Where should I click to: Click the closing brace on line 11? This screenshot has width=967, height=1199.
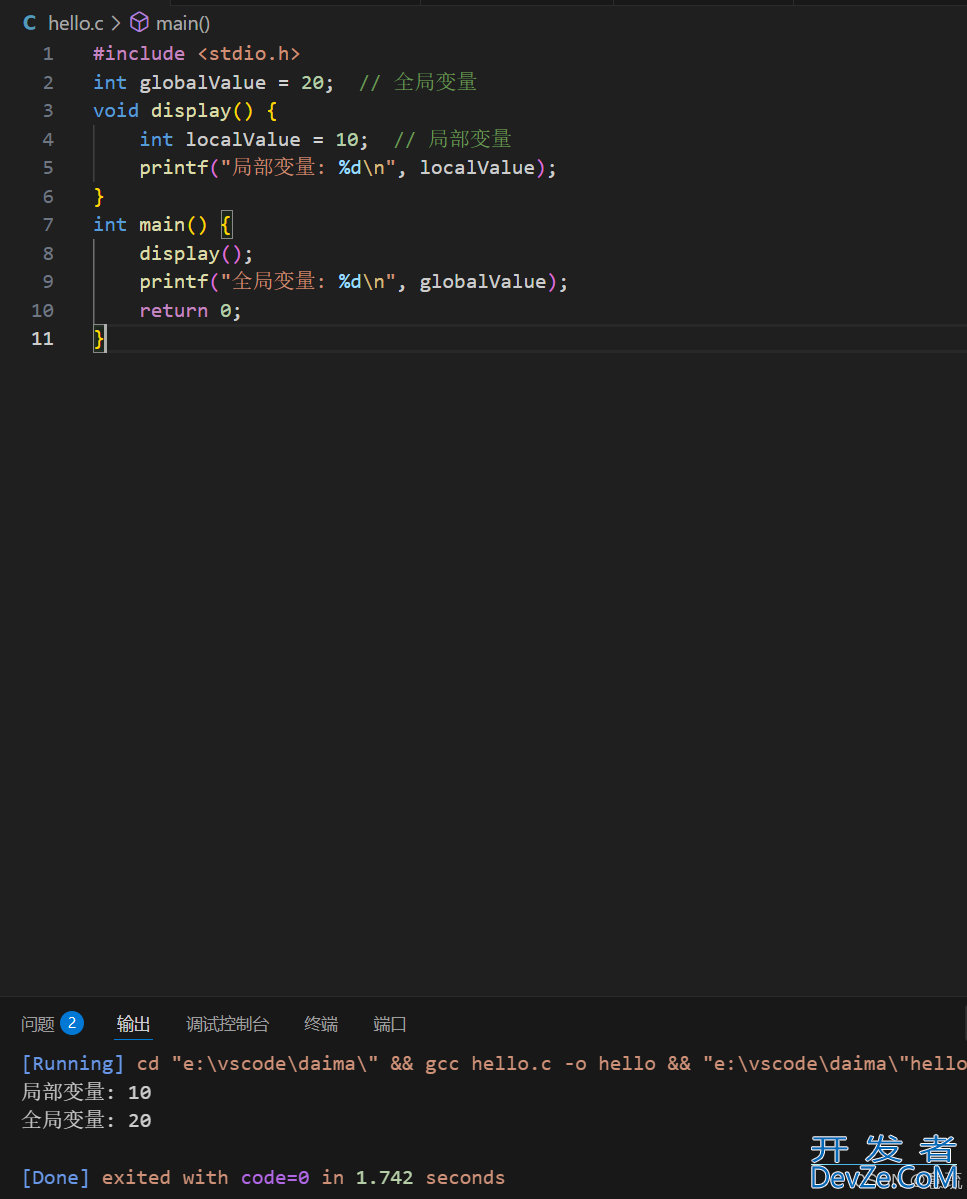(x=99, y=338)
